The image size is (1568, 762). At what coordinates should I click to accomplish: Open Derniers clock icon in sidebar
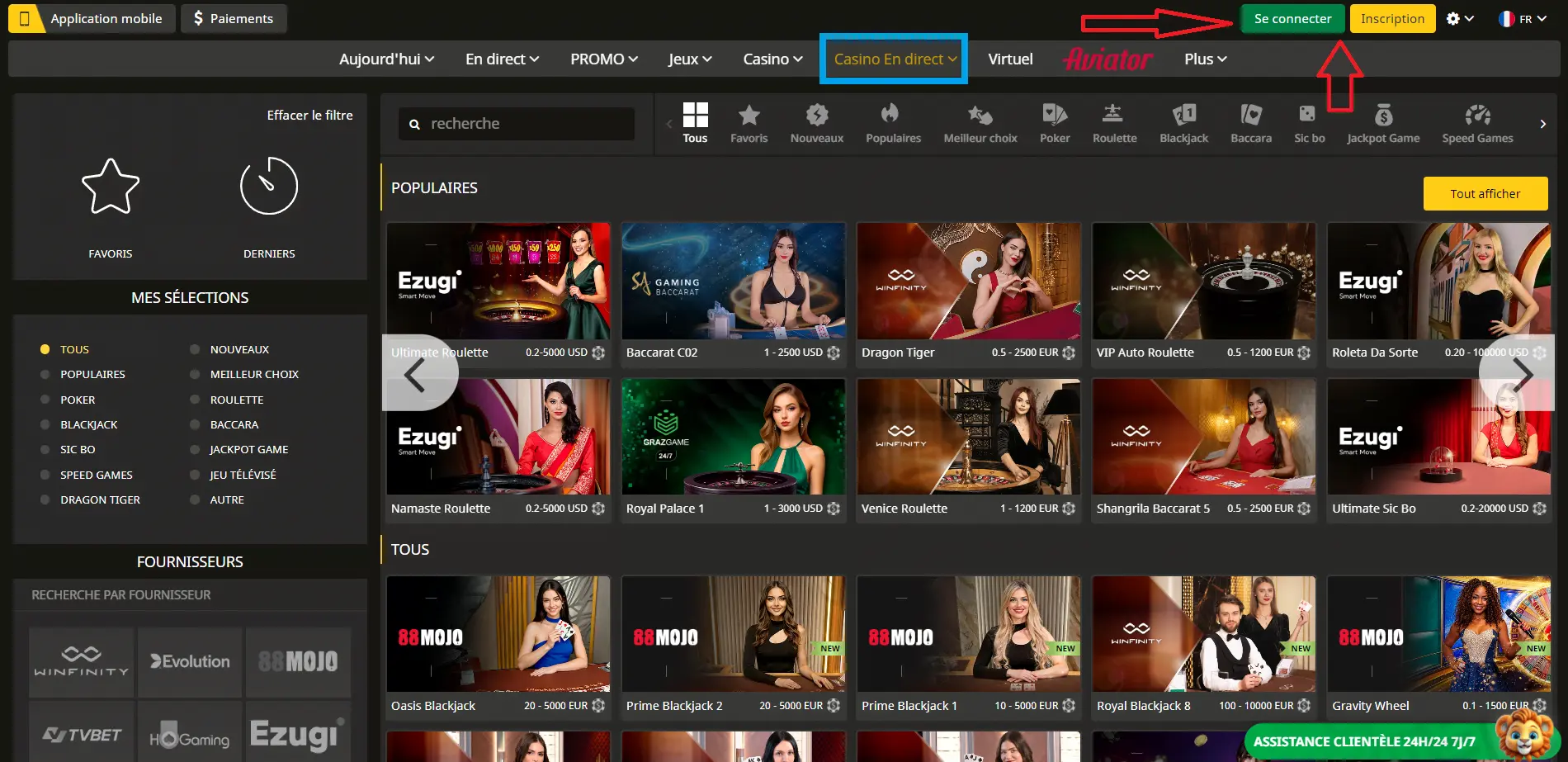(x=269, y=187)
